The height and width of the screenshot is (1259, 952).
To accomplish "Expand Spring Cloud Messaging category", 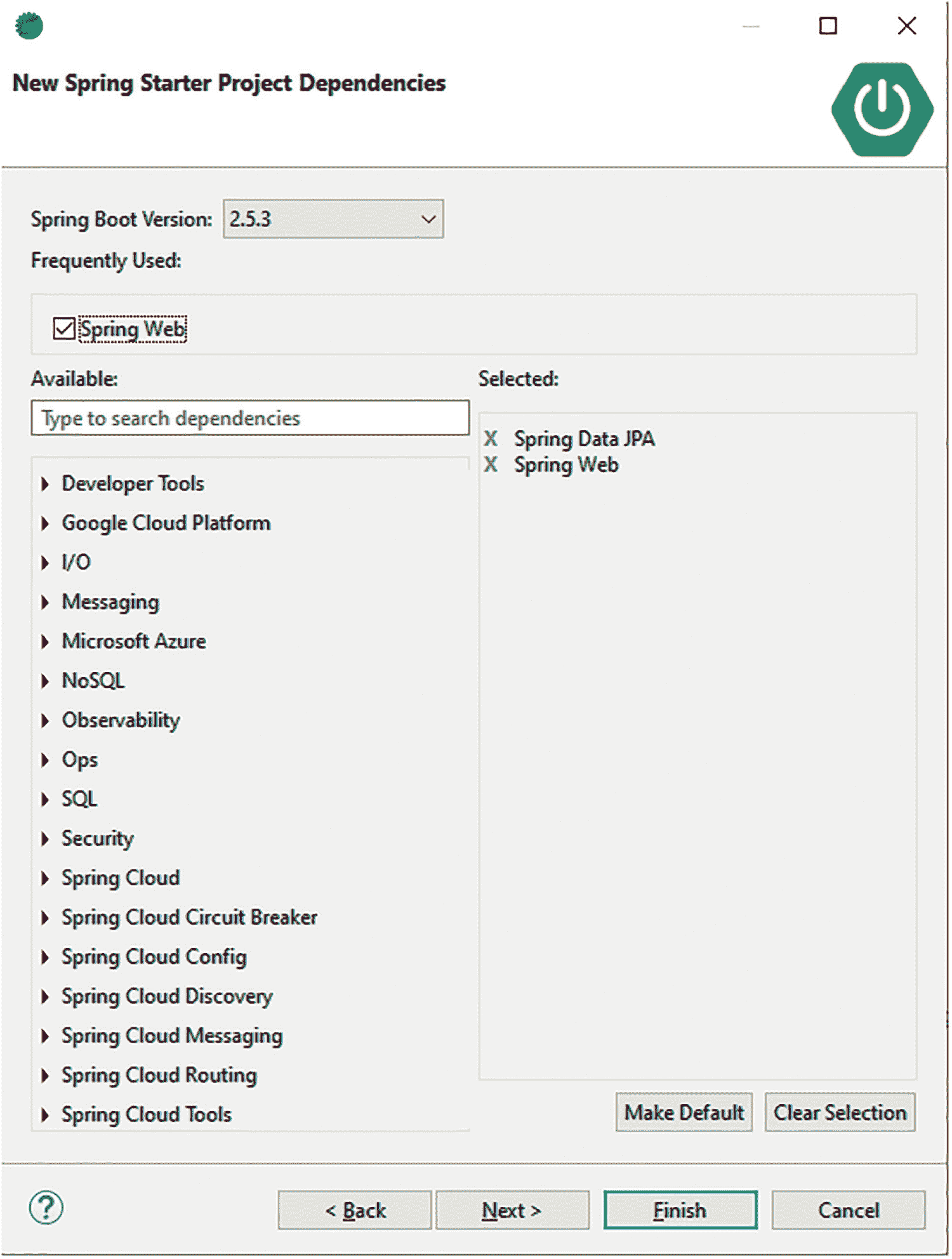I will 45,1037.
